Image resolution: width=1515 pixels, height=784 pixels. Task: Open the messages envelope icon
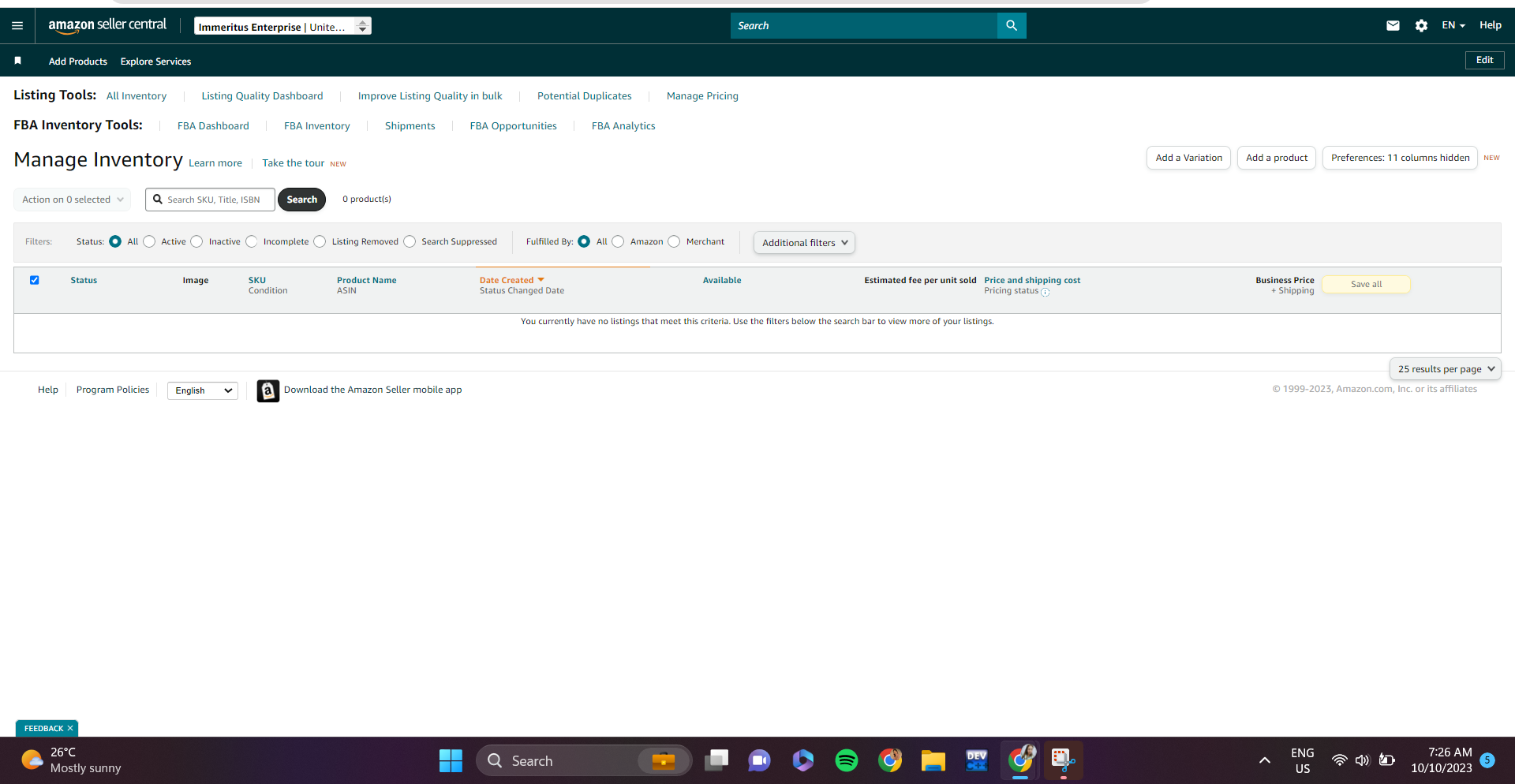click(x=1393, y=26)
